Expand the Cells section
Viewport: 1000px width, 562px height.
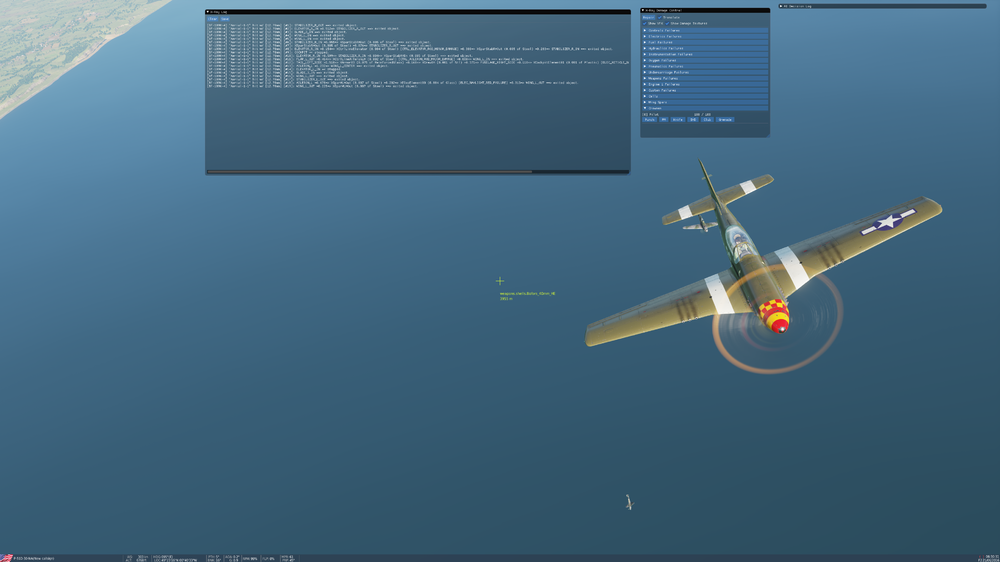tap(705, 96)
